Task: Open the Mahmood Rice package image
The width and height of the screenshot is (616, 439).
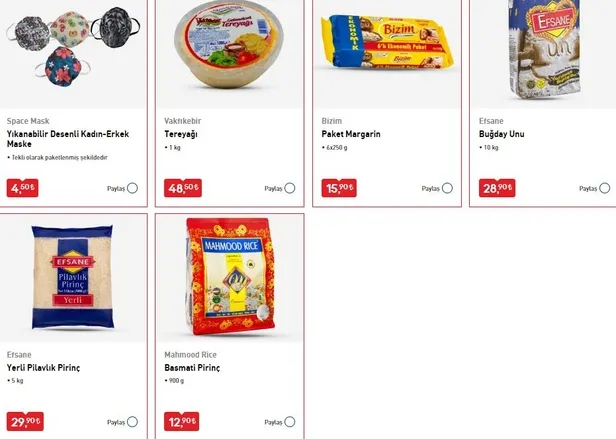Action: click(x=230, y=277)
